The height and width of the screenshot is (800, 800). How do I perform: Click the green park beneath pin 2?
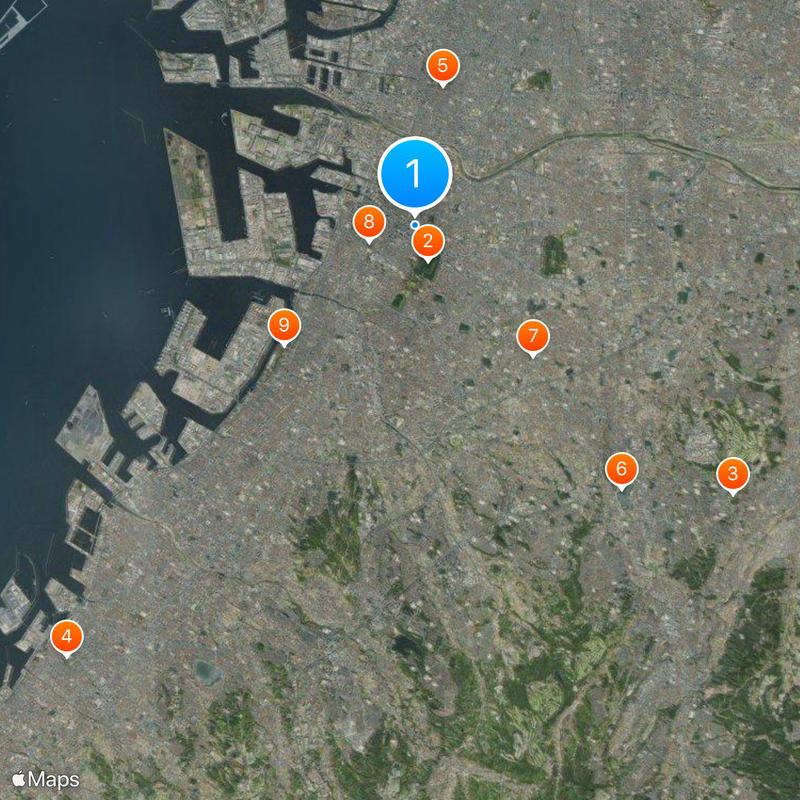tap(428, 268)
